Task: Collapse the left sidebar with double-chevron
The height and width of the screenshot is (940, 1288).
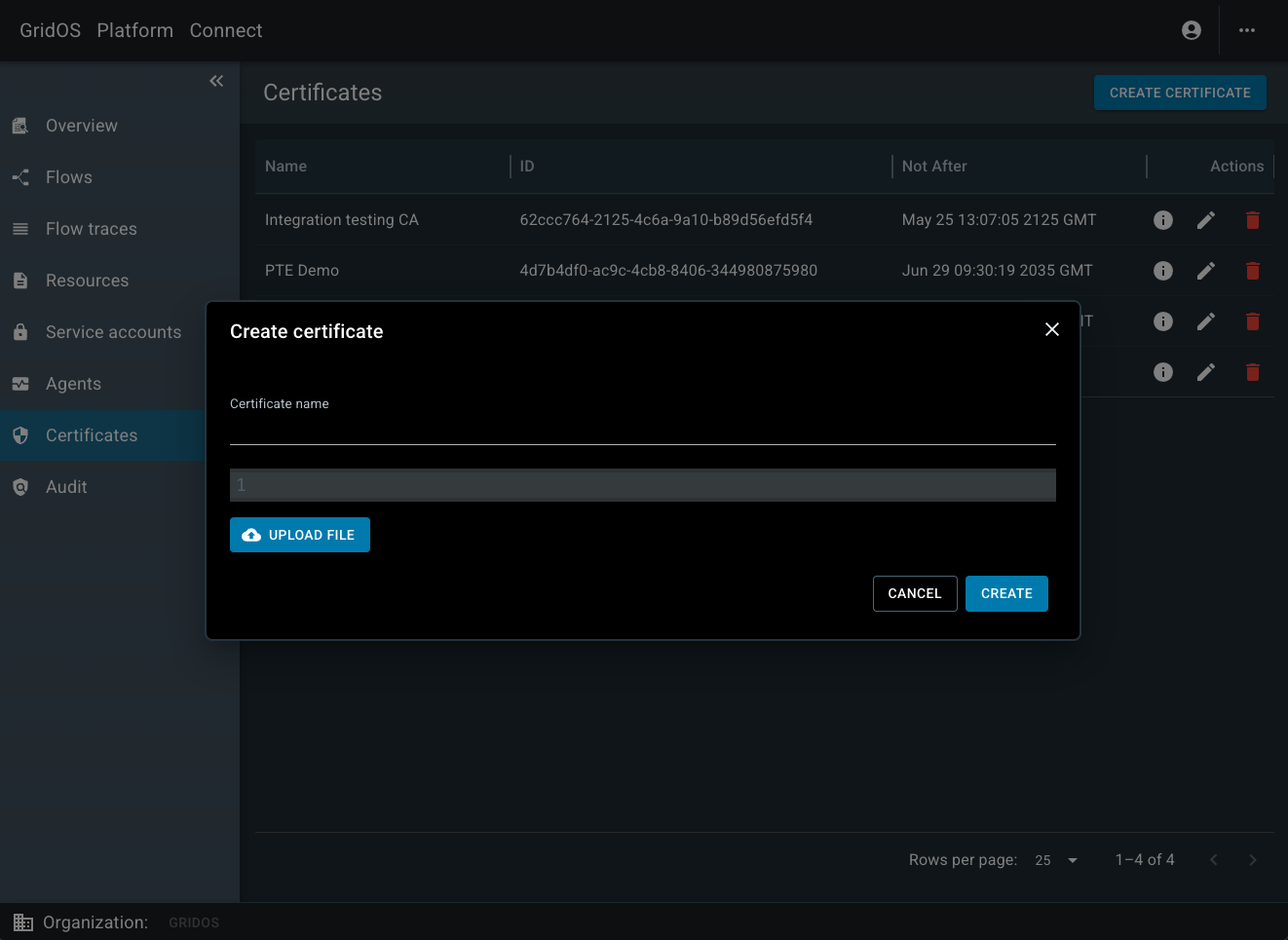Action: [215, 81]
